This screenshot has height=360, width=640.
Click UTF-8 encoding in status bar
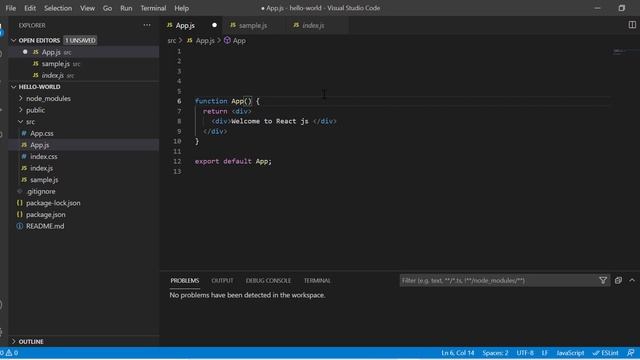(525, 353)
